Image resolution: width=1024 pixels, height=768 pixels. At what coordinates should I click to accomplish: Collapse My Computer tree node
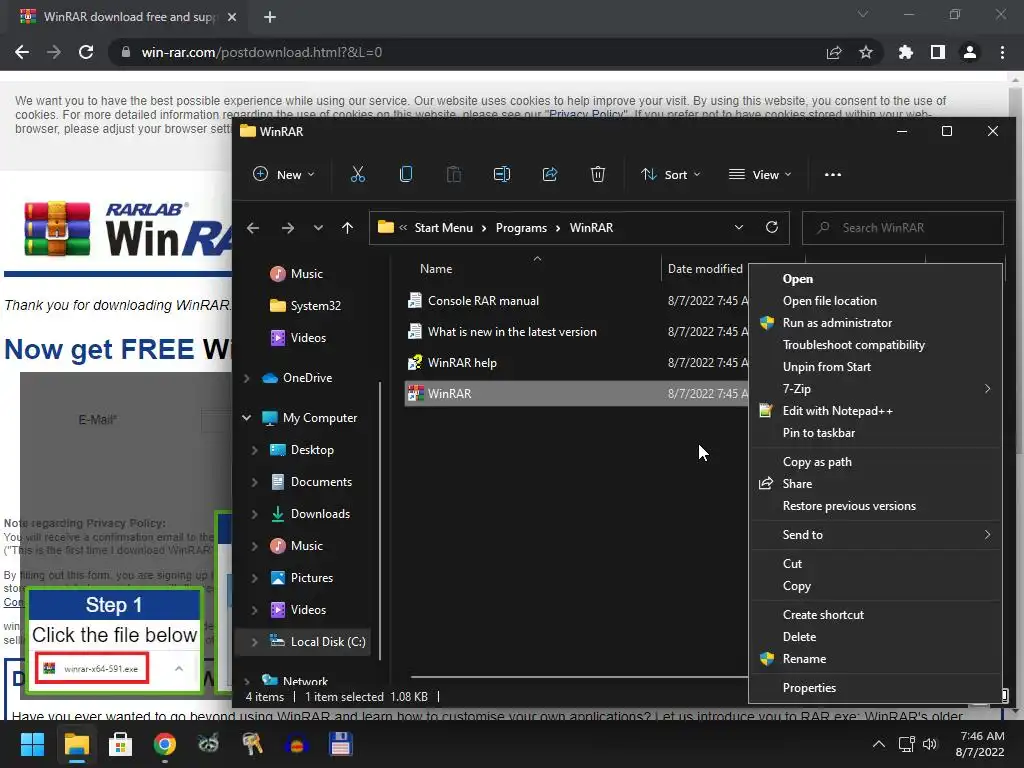[x=246, y=418]
